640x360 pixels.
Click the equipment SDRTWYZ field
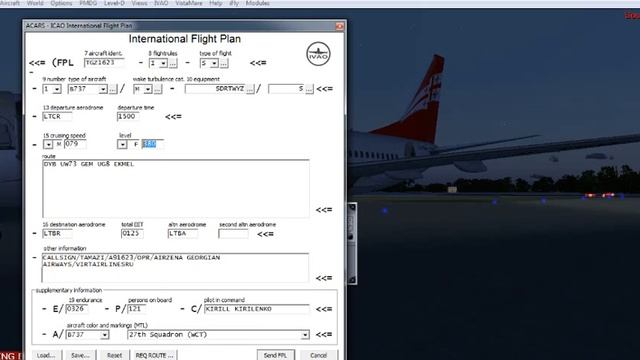pyautogui.click(x=215, y=89)
